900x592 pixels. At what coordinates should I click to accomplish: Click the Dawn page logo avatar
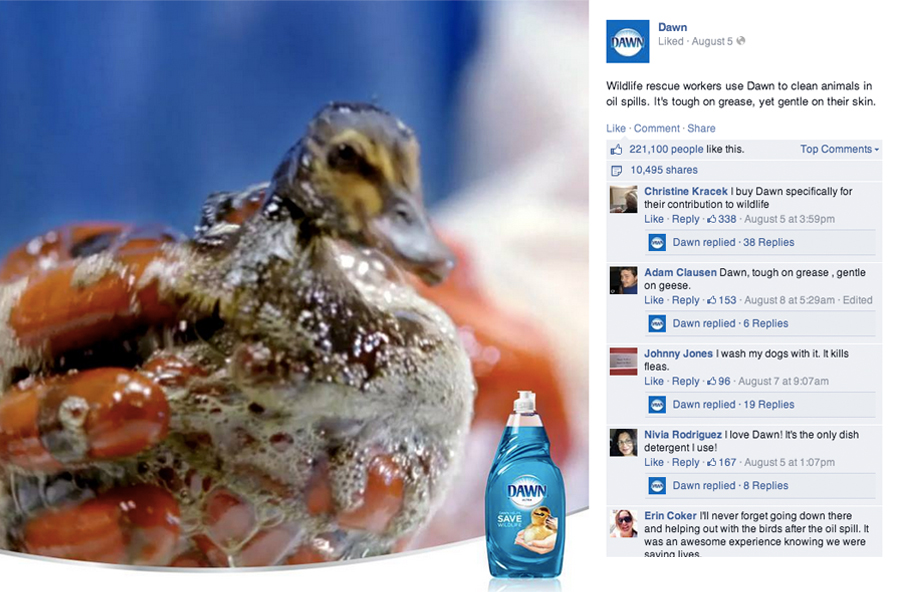tap(627, 41)
